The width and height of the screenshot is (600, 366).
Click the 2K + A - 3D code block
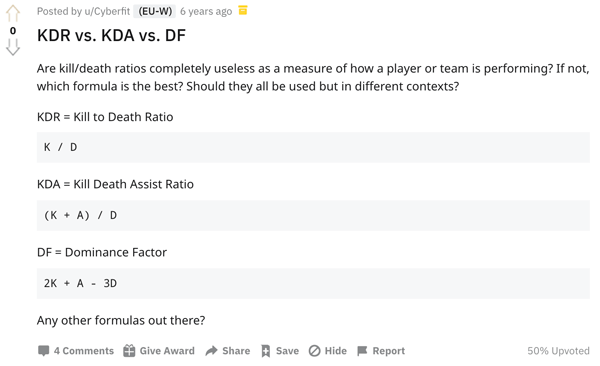point(313,283)
